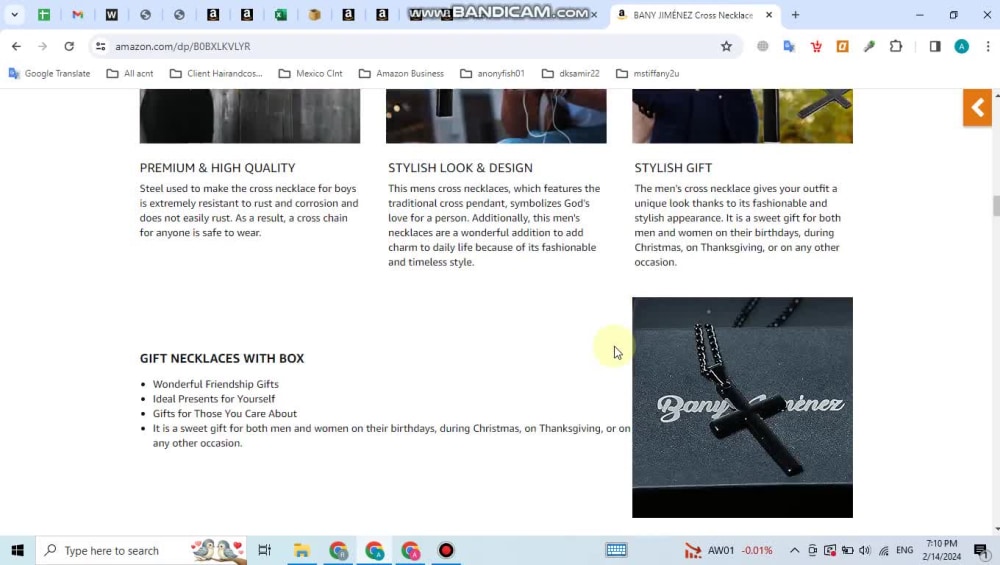
Task: Click the PREMIUM & HIGH QUALITY heading
Action: 217,168
